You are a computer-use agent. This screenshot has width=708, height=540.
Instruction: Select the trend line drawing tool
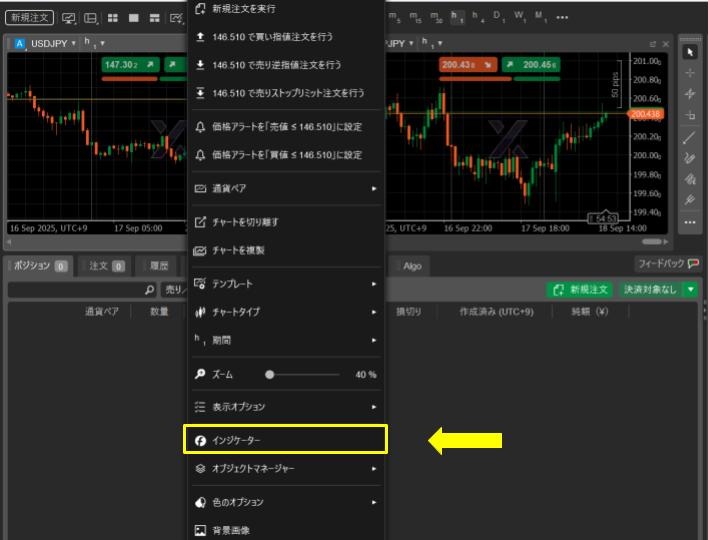[689, 137]
